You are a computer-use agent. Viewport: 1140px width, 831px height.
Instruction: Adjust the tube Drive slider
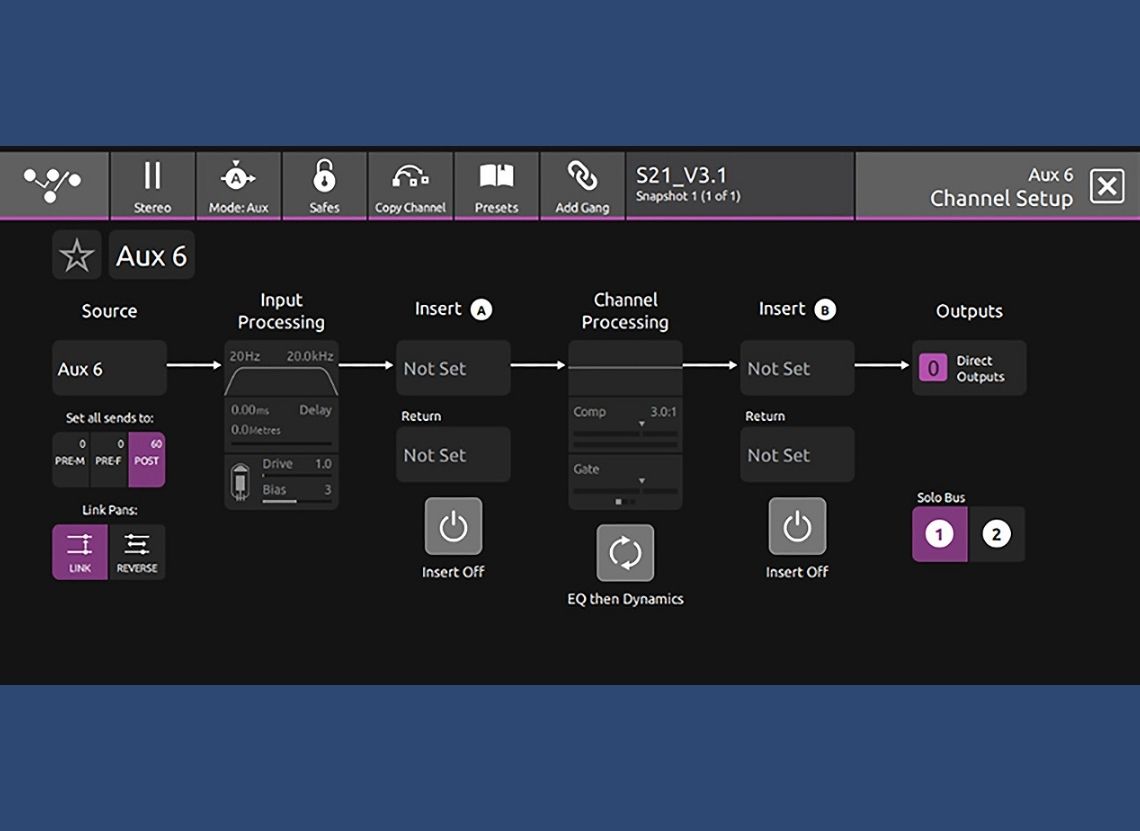297,474
